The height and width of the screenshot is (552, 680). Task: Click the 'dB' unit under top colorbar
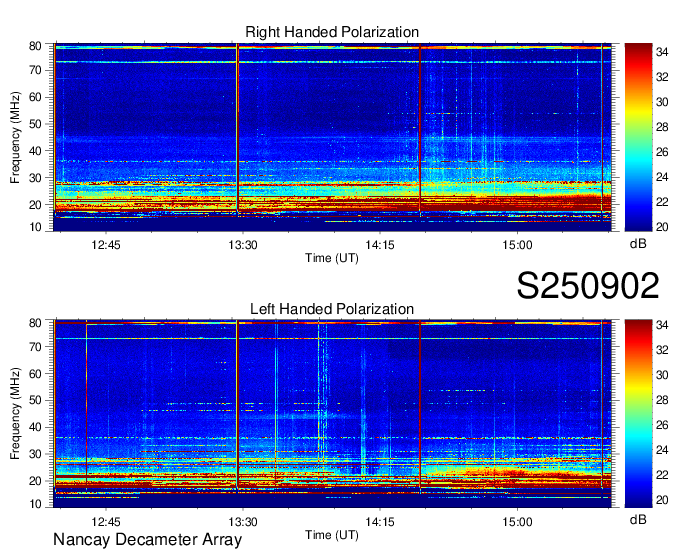tap(638, 243)
